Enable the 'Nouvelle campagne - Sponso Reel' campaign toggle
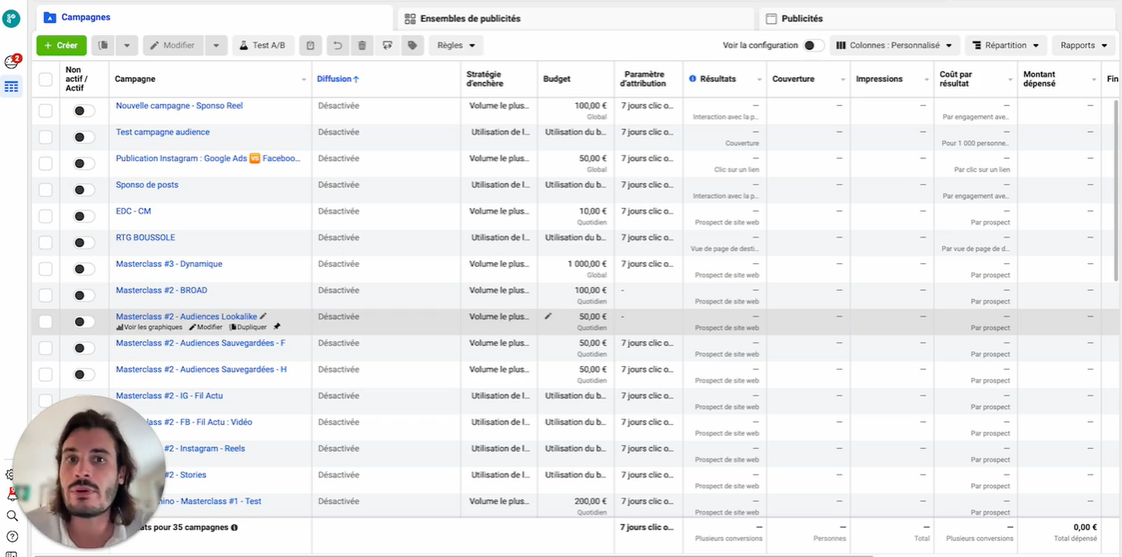The width and height of the screenshot is (1122, 557). tap(84, 111)
